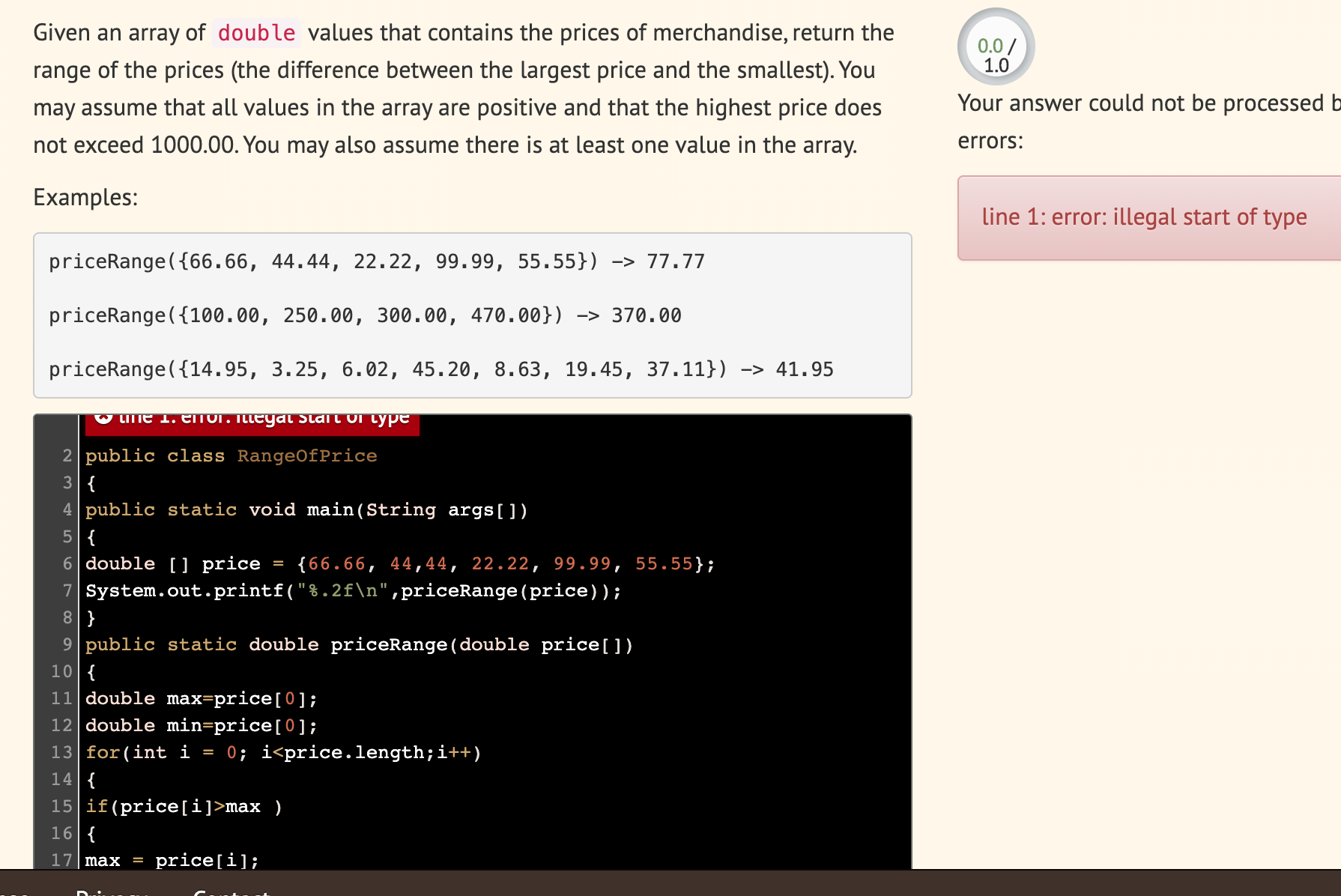1341x896 pixels.
Task: Click line number 13 beside the for loop
Action: pyautogui.click(x=61, y=752)
